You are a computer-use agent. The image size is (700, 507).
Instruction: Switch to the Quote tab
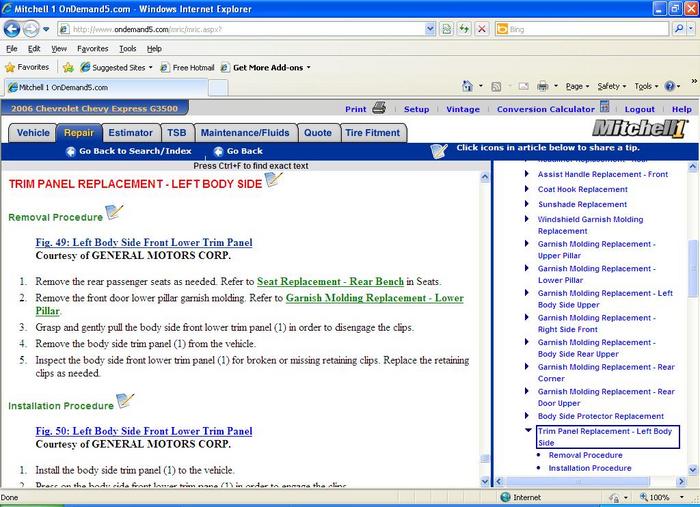(318, 133)
